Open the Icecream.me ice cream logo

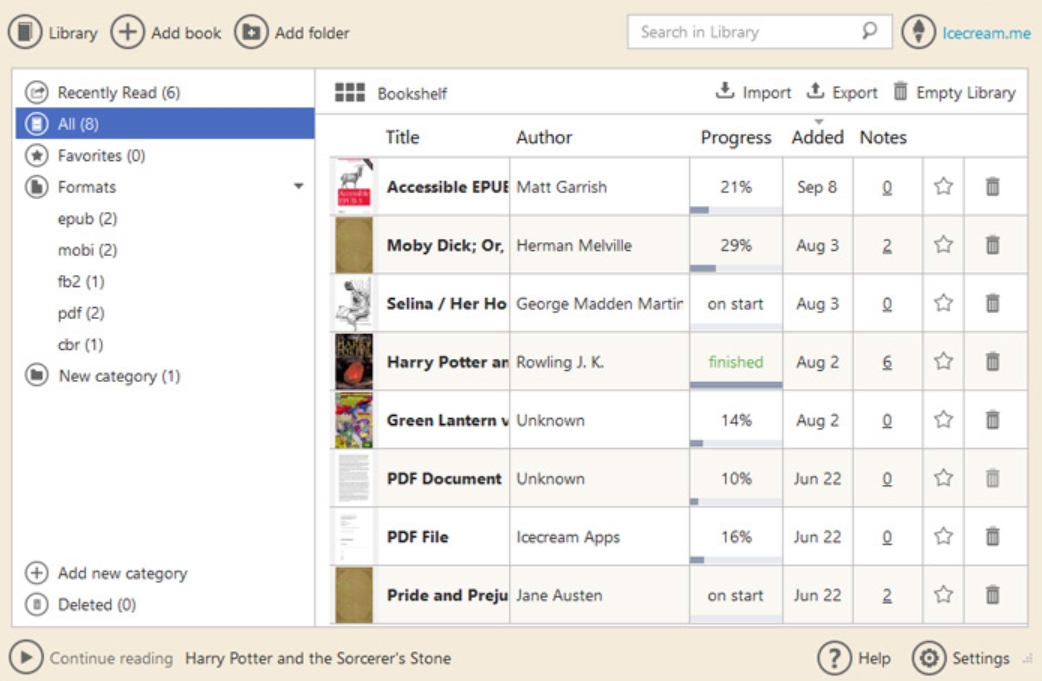click(918, 32)
